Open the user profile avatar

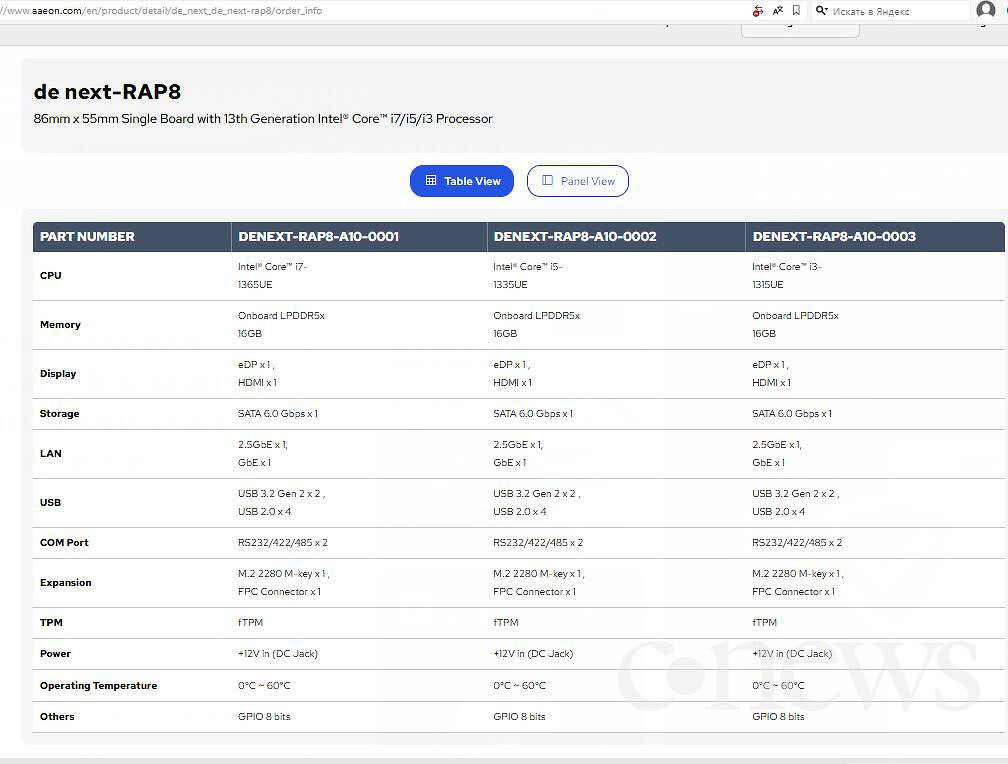pos(986,10)
